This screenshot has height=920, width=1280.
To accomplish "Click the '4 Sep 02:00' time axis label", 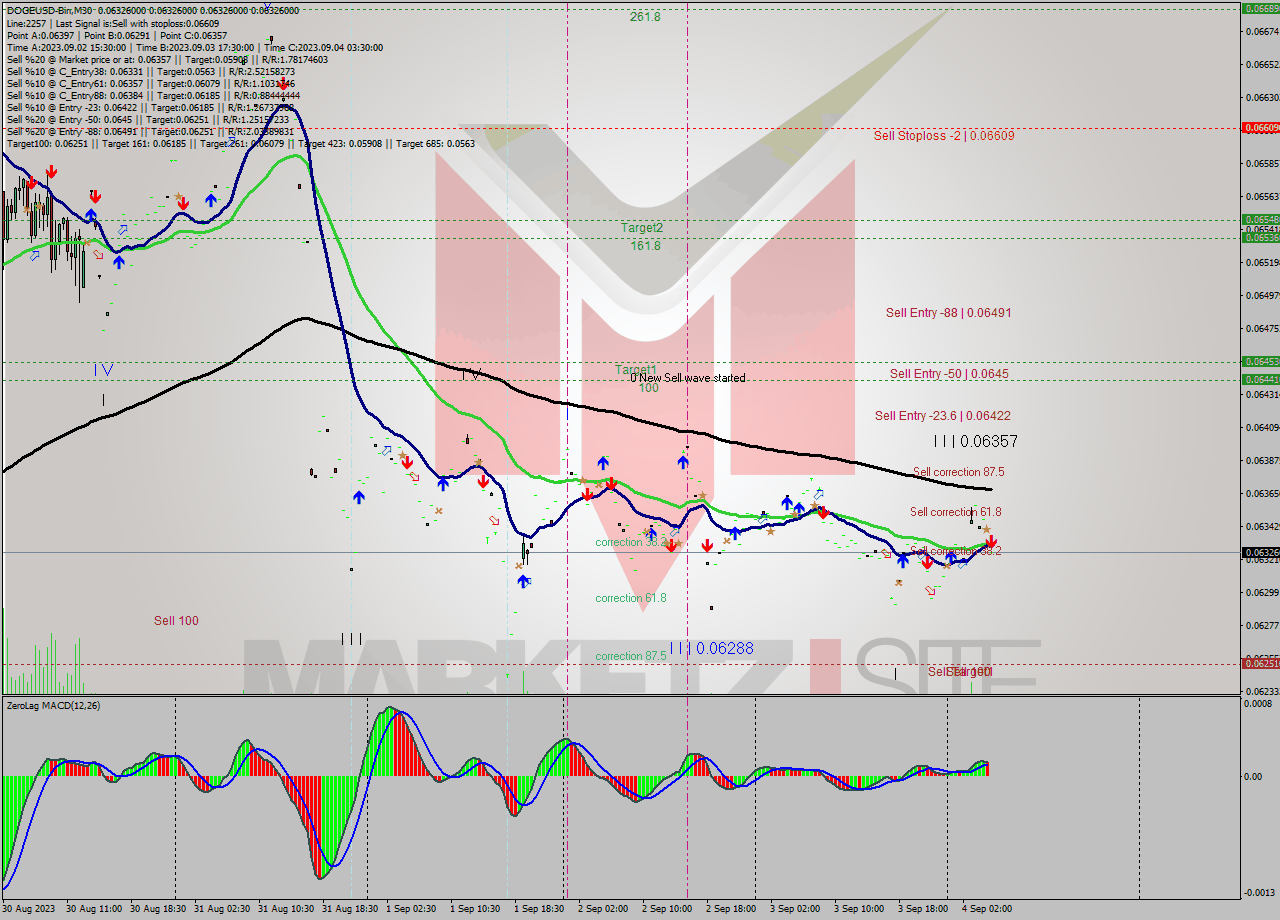I will point(987,909).
